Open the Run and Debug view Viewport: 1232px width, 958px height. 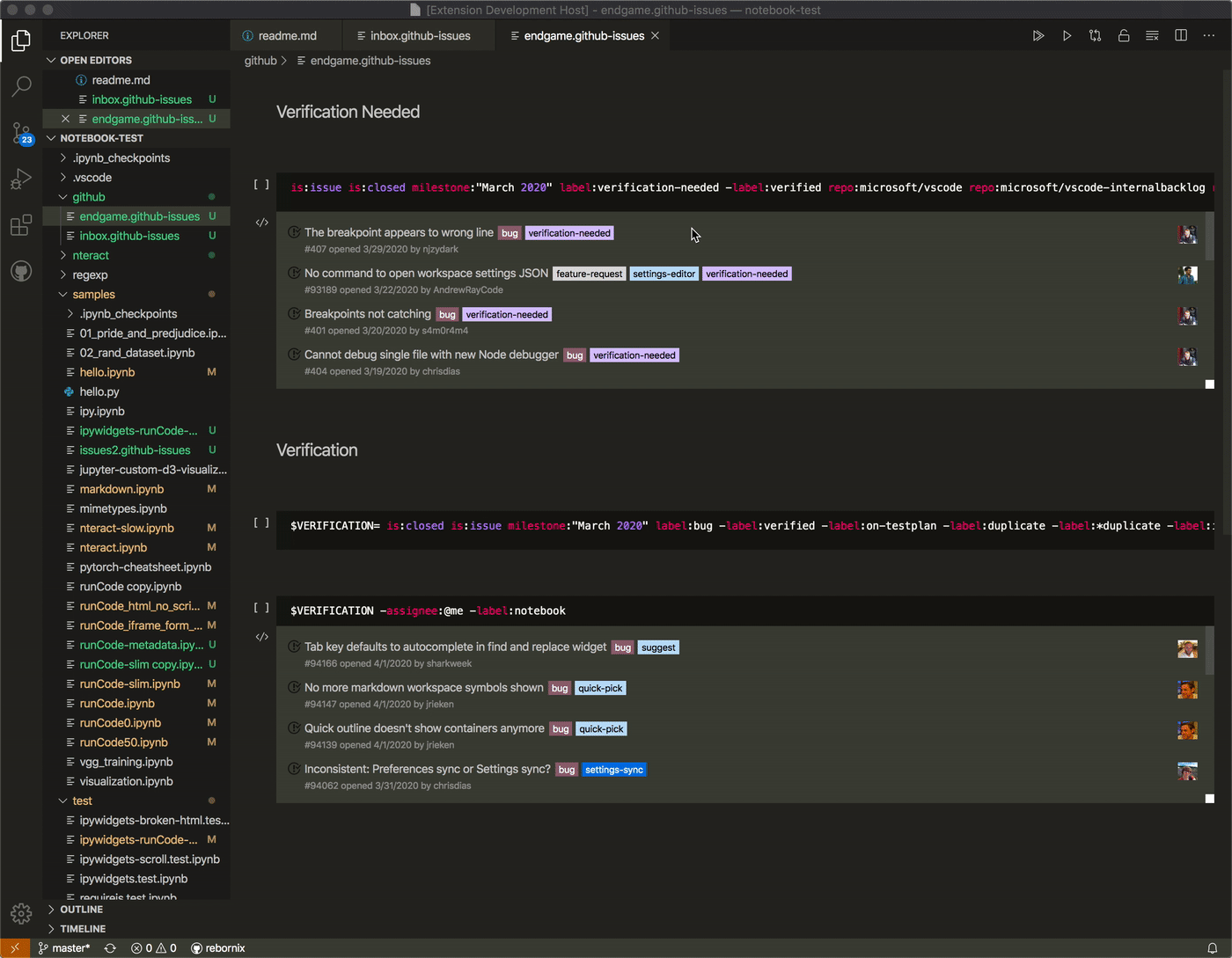(x=21, y=179)
